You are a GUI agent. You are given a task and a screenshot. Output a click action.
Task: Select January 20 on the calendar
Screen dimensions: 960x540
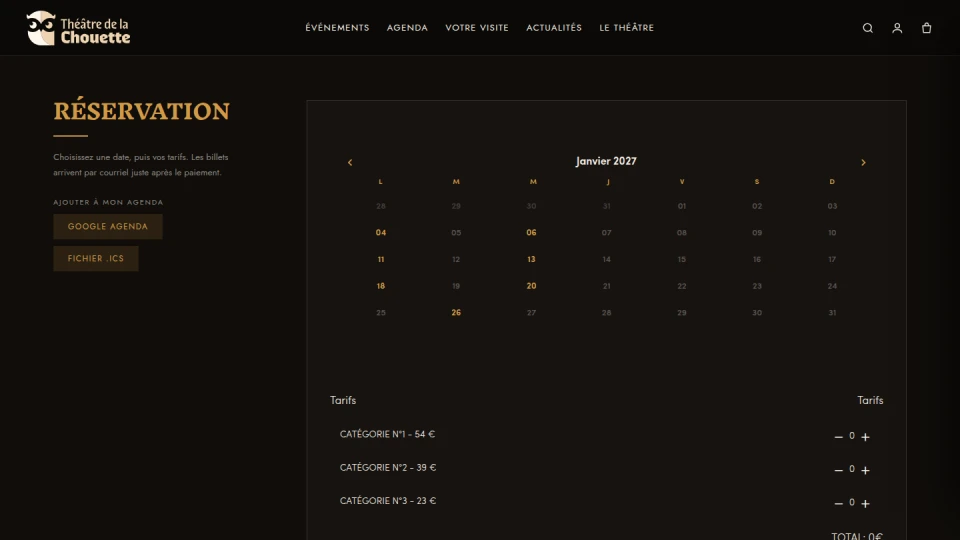(531, 286)
